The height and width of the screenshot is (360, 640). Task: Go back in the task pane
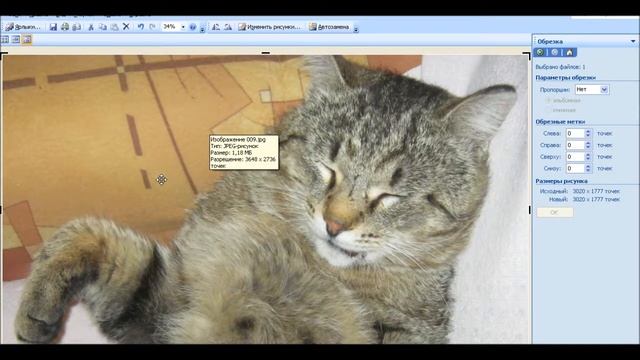[x=540, y=52]
